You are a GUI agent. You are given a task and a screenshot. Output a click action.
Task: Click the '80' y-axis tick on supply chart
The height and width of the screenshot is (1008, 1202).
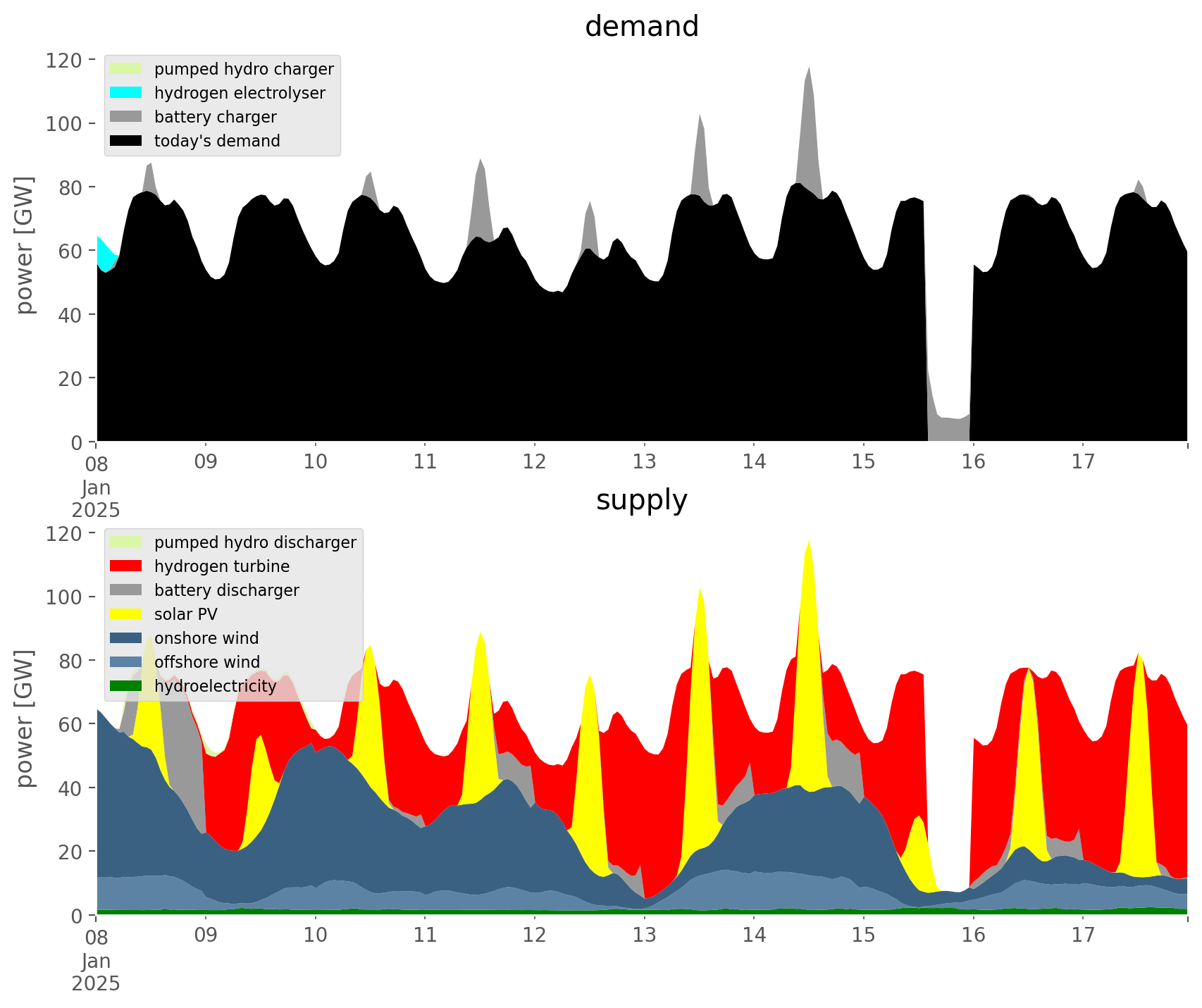(x=70, y=661)
